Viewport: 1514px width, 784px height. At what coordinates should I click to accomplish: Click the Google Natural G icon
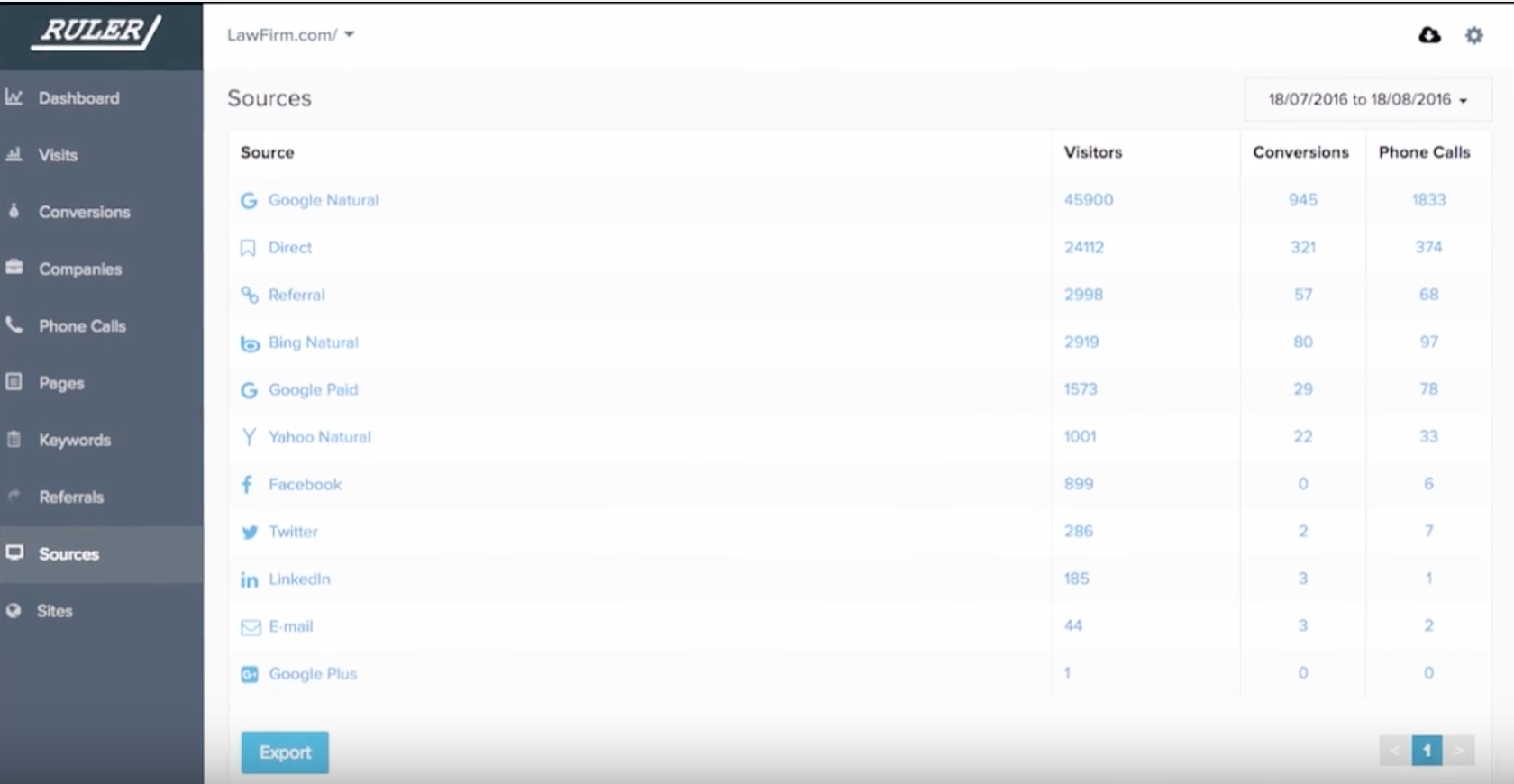[x=249, y=200]
